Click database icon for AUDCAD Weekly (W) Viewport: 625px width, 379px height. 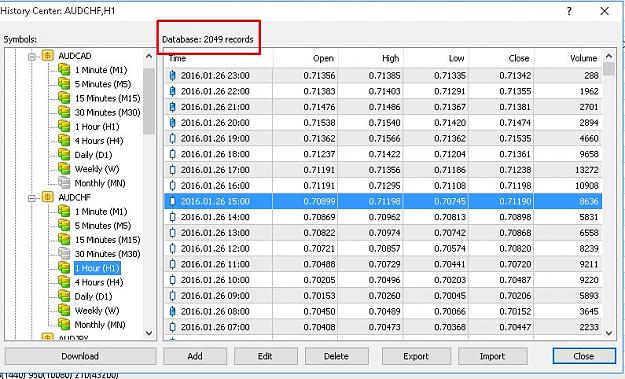pyautogui.click(x=64, y=169)
